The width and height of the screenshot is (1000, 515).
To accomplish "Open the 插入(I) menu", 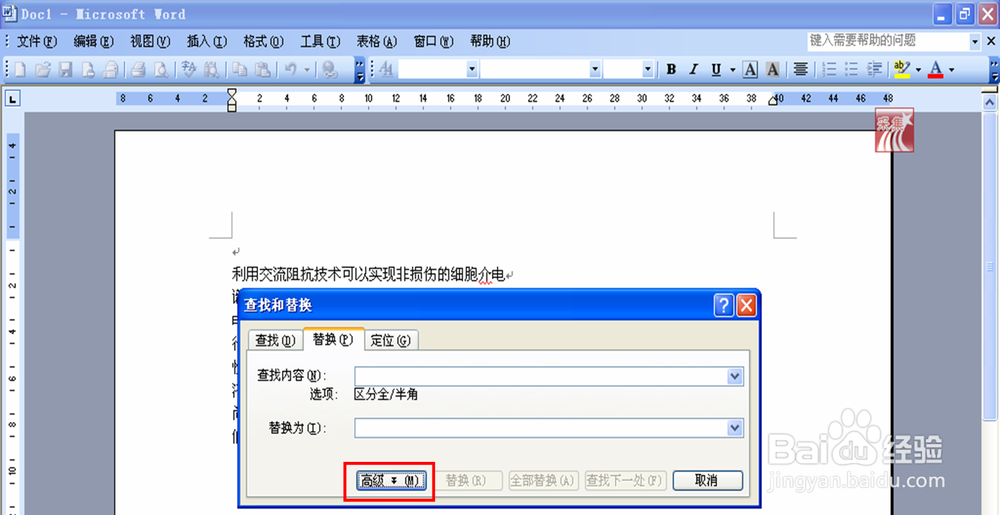I will click(x=207, y=42).
